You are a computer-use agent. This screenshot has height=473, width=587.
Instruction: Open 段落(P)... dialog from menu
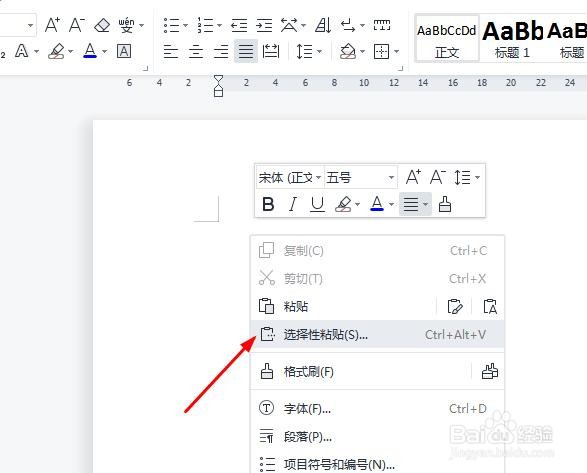click(x=377, y=437)
